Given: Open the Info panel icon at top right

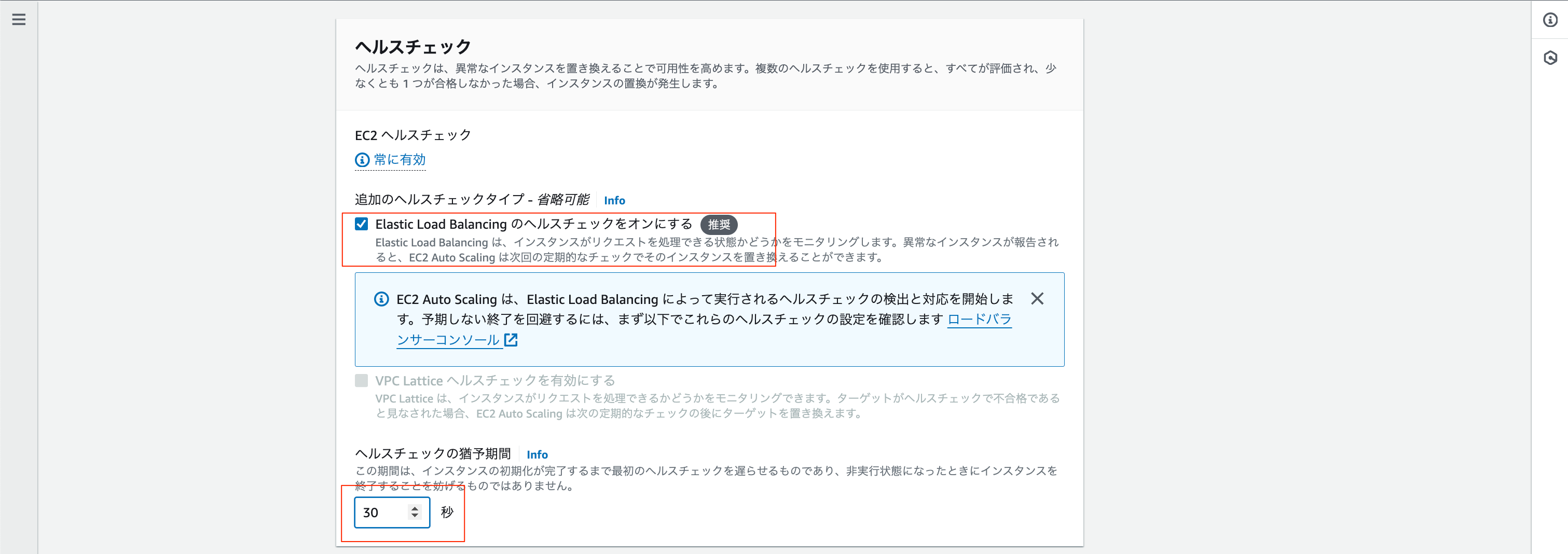Looking at the screenshot, I should click(x=1551, y=20).
